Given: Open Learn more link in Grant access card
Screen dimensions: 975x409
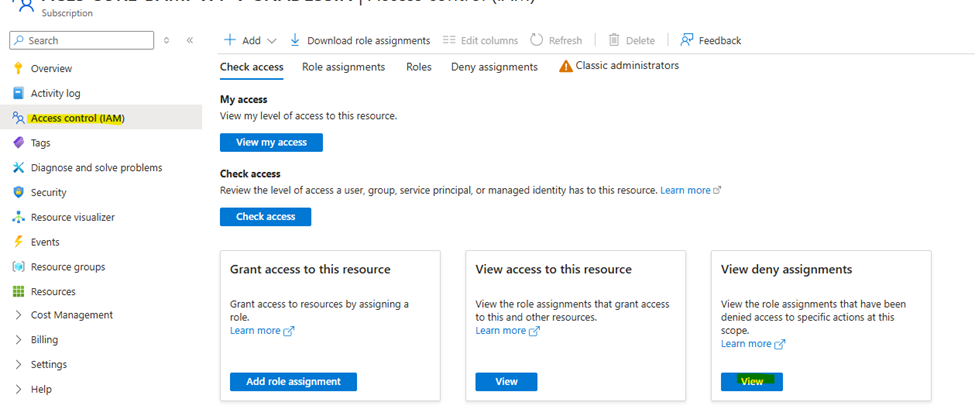Looking at the screenshot, I should coord(262,331).
